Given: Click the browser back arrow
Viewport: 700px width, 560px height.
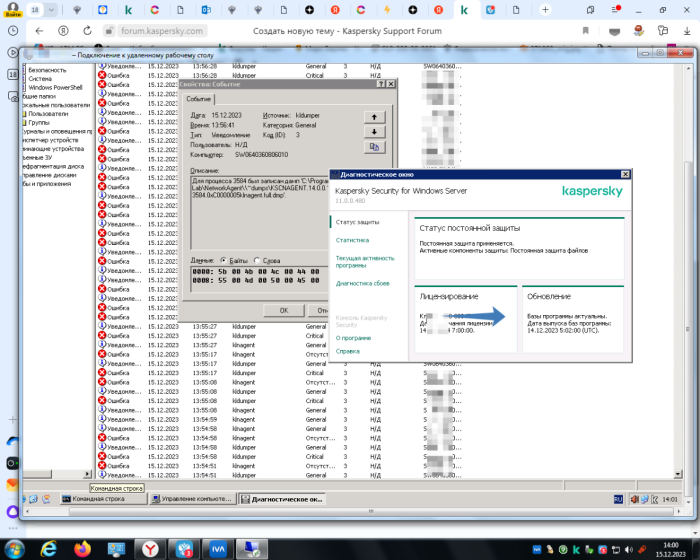Looking at the screenshot, I should (38, 30).
